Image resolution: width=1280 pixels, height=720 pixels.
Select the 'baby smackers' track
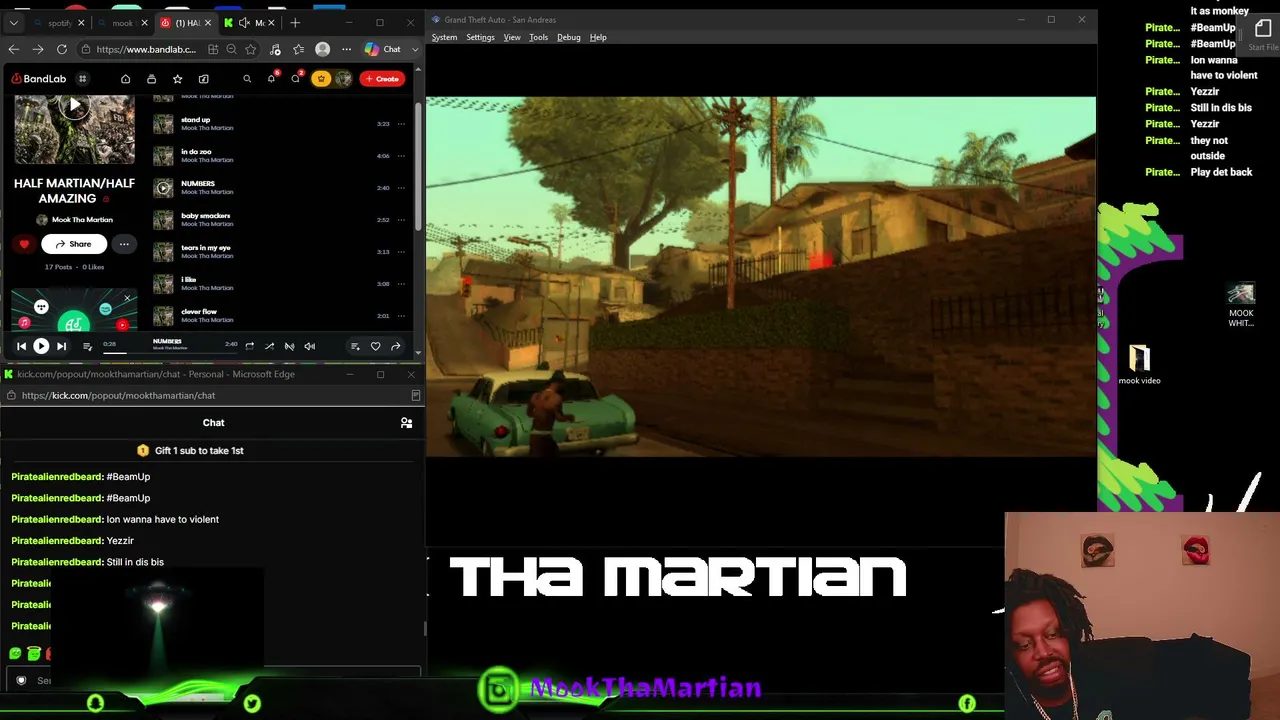(x=205, y=216)
